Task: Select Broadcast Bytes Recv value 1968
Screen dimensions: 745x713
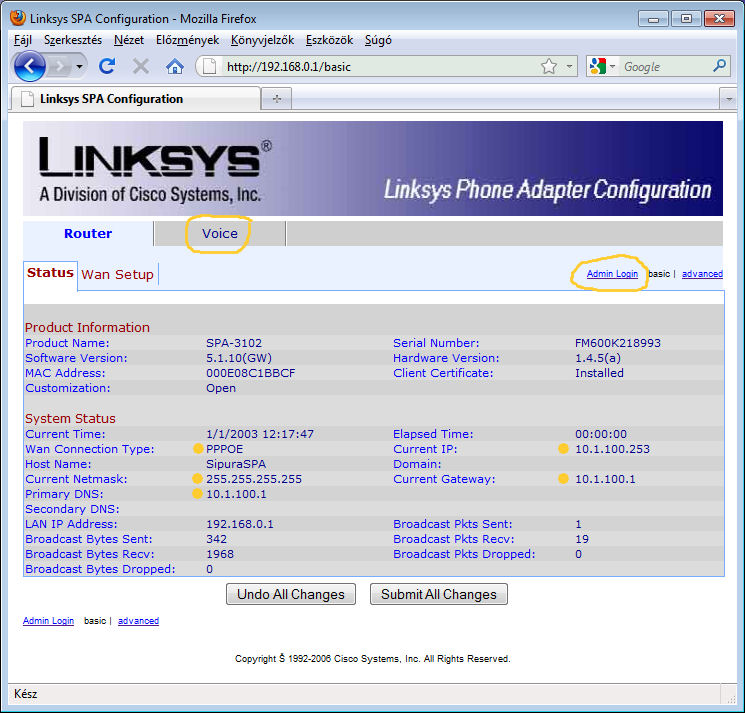Action: [220, 554]
